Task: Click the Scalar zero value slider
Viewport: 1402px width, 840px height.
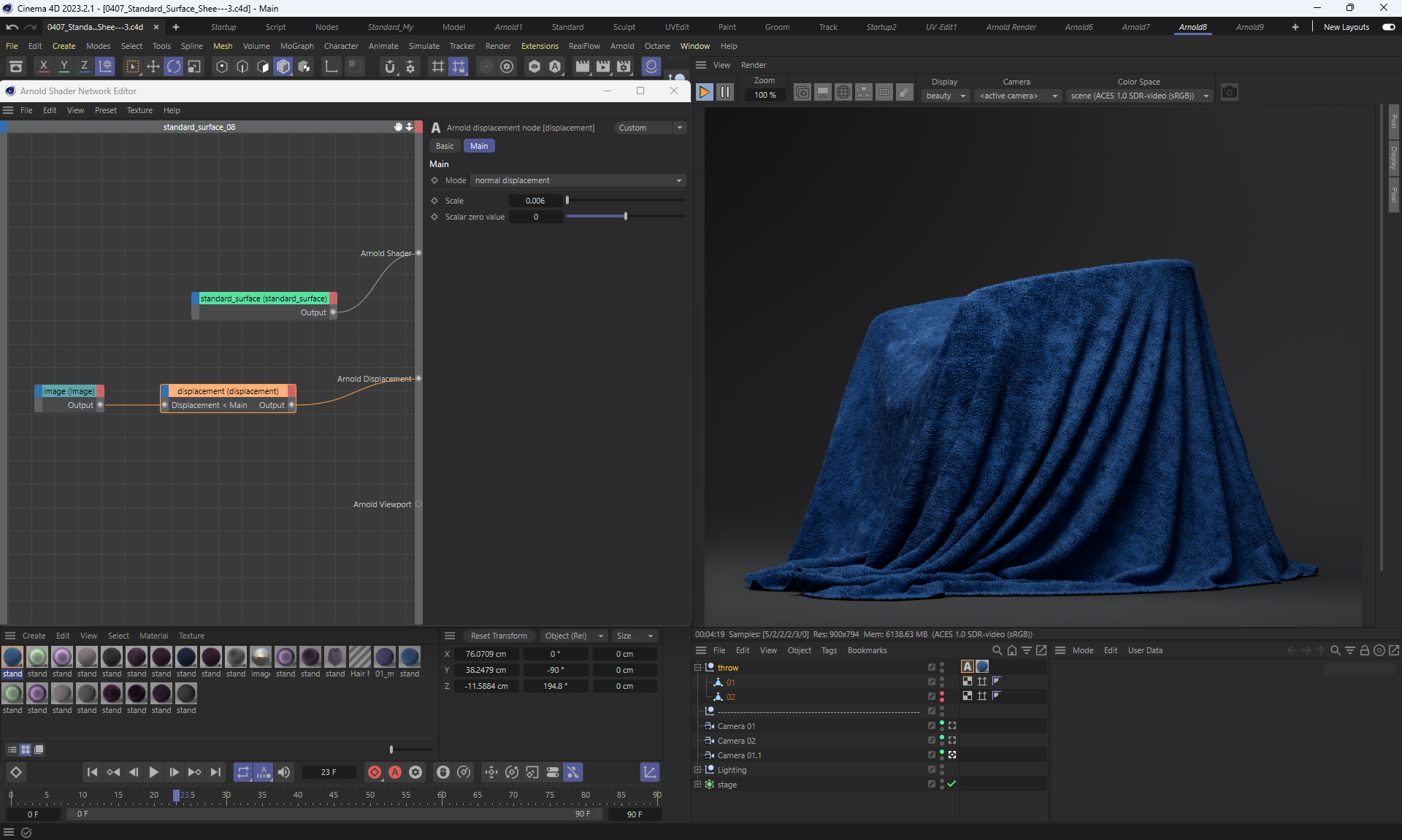Action: click(625, 217)
